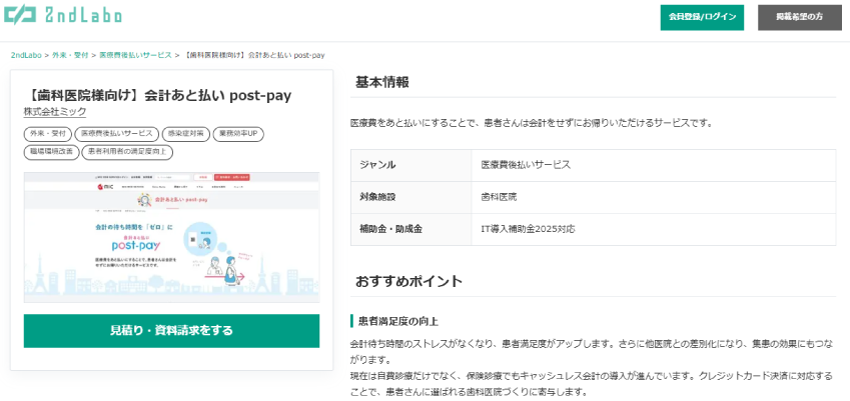Open the 会員登録/ログイン button

pyautogui.click(x=701, y=17)
